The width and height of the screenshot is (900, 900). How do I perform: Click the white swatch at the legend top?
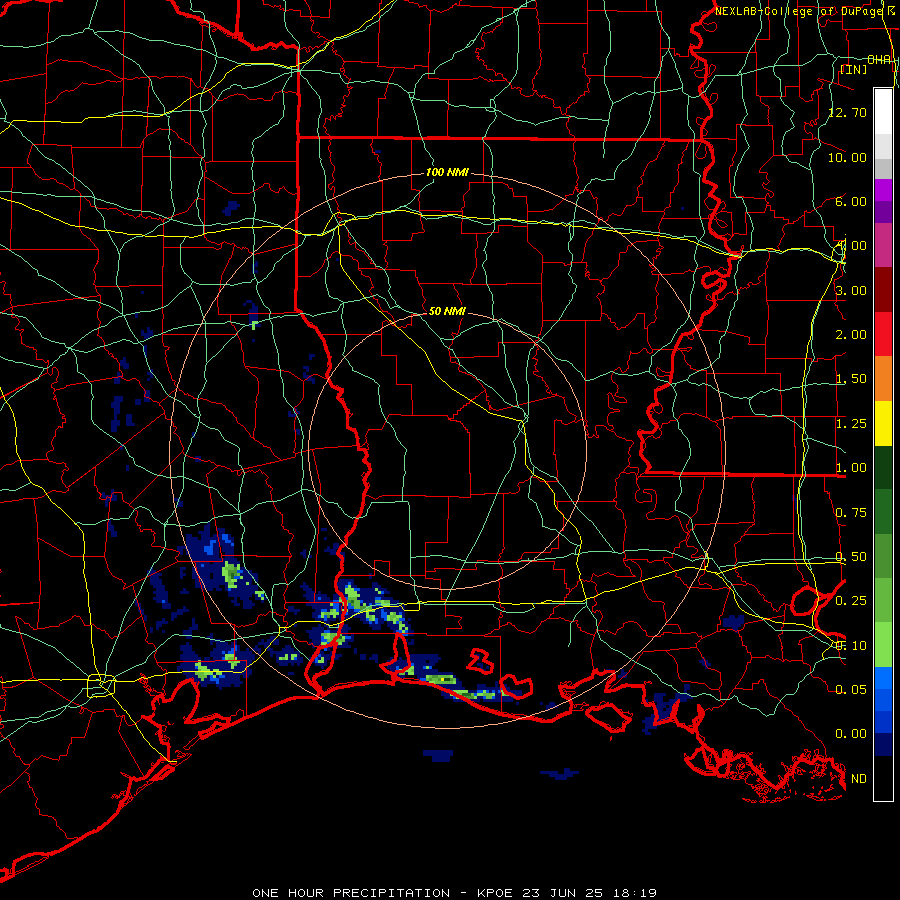(883, 111)
